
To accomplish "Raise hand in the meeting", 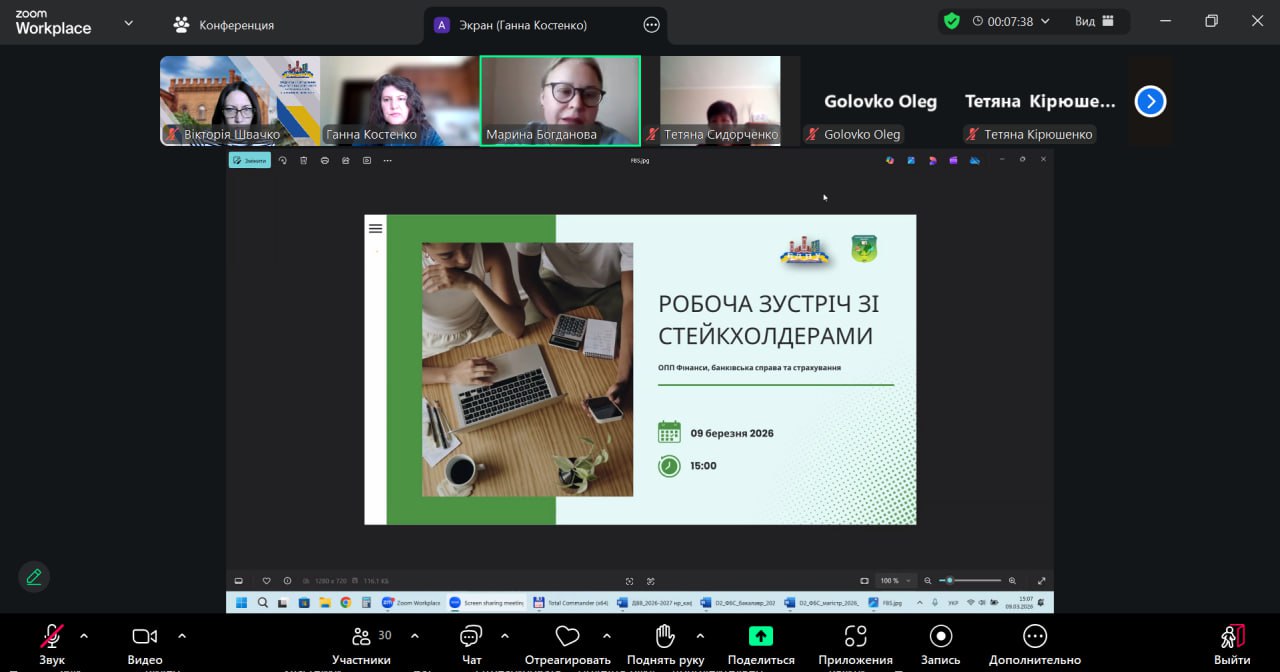I will coord(665,637).
